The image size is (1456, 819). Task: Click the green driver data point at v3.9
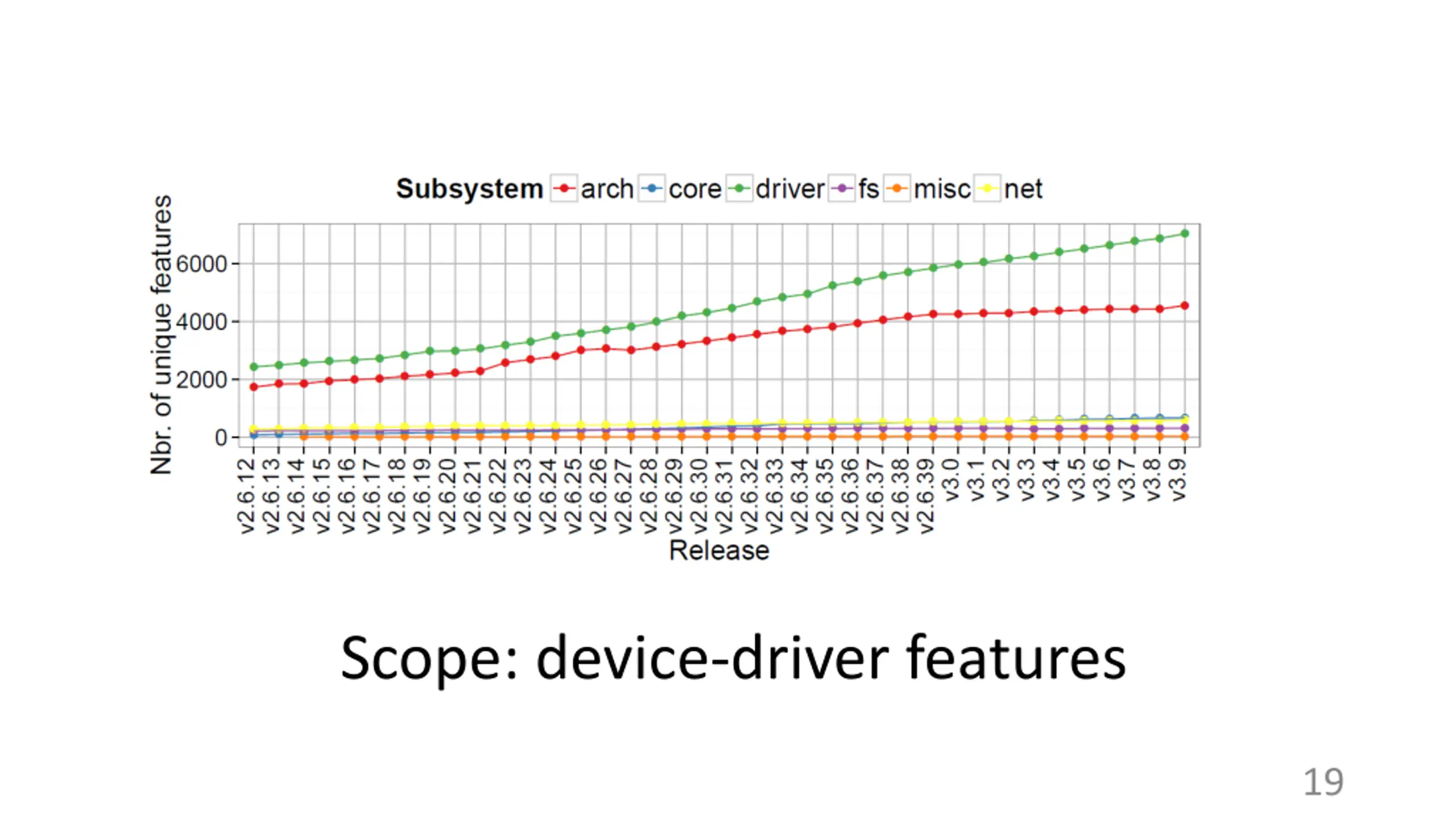(x=1185, y=234)
